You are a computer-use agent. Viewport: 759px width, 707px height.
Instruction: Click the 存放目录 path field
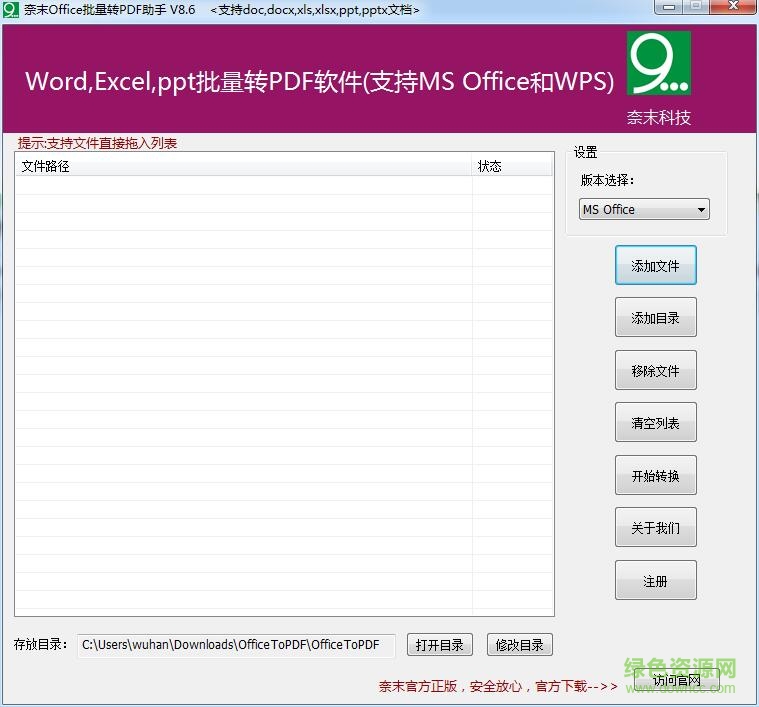tap(236, 645)
